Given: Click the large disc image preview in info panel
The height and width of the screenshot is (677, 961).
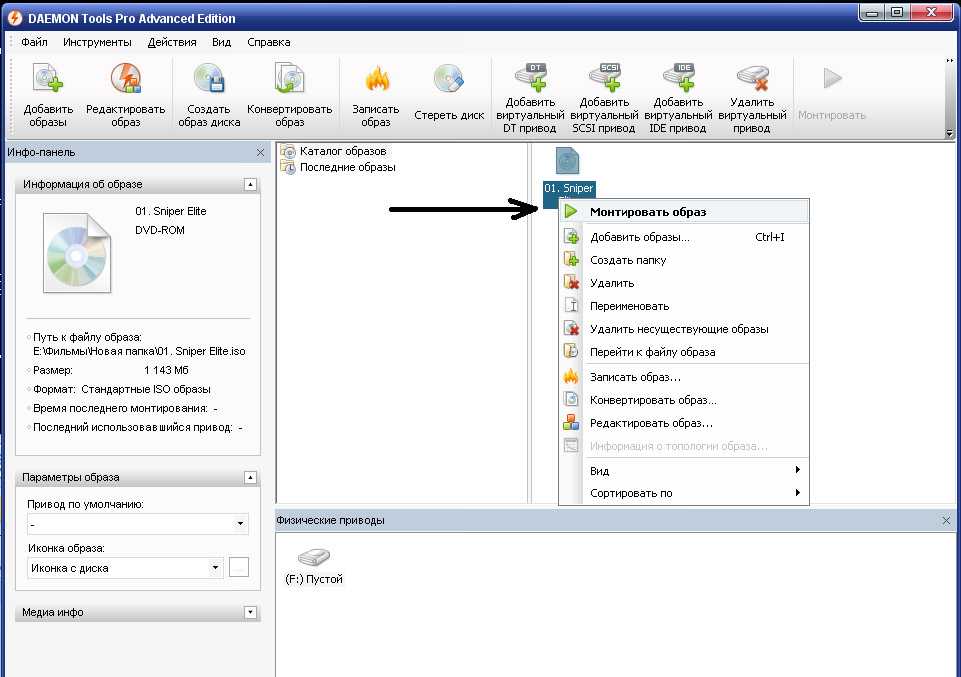Looking at the screenshot, I should pos(77,253).
